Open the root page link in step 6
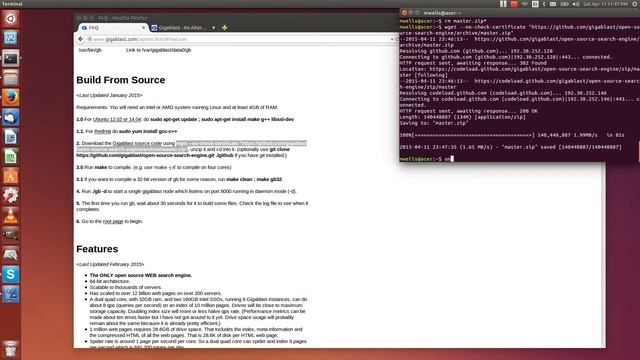The width and height of the screenshot is (640, 360). point(113,221)
